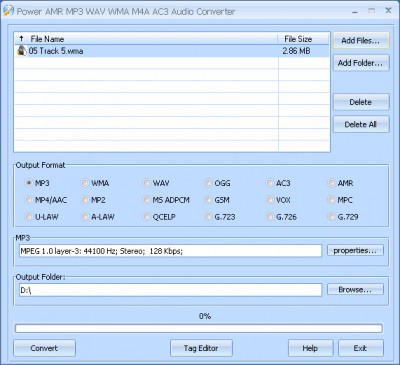Click the Add Folder... button
The width and height of the screenshot is (400, 365).
click(x=361, y=63)
